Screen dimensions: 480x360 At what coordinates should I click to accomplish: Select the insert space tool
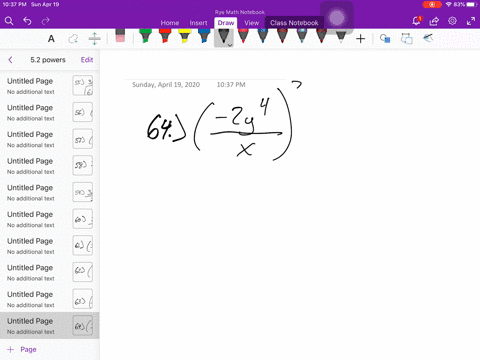pyautogui.click(x=95, y=39)
